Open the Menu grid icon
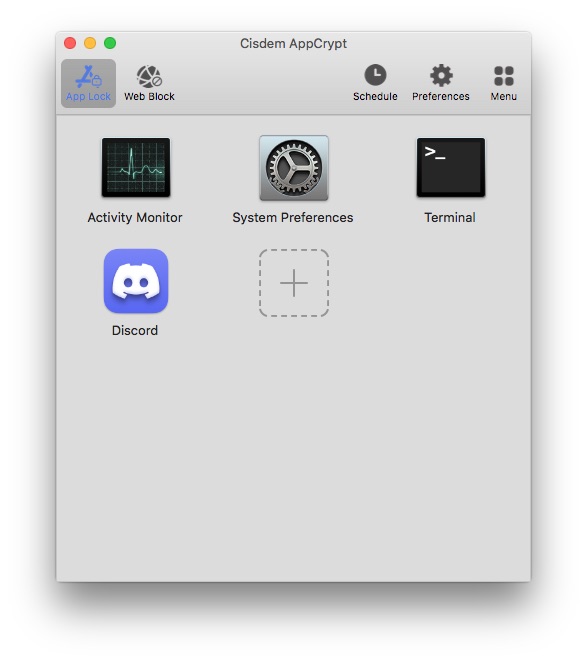This screenshot has width=587, height=662. 503,76
